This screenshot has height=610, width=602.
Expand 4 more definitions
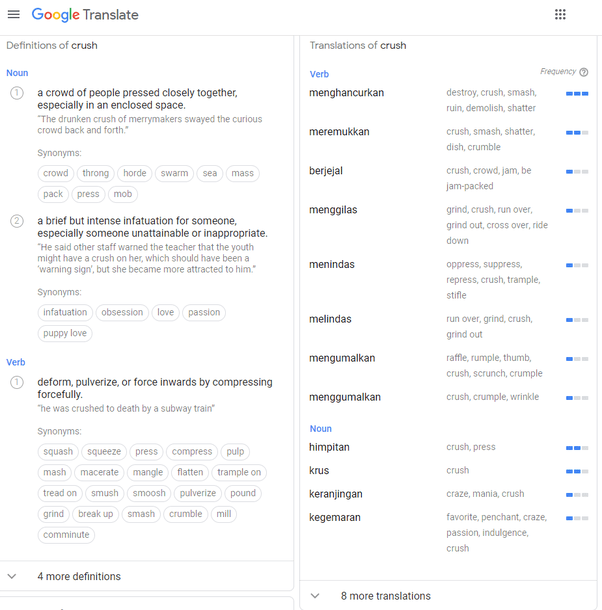pos(79,576)
